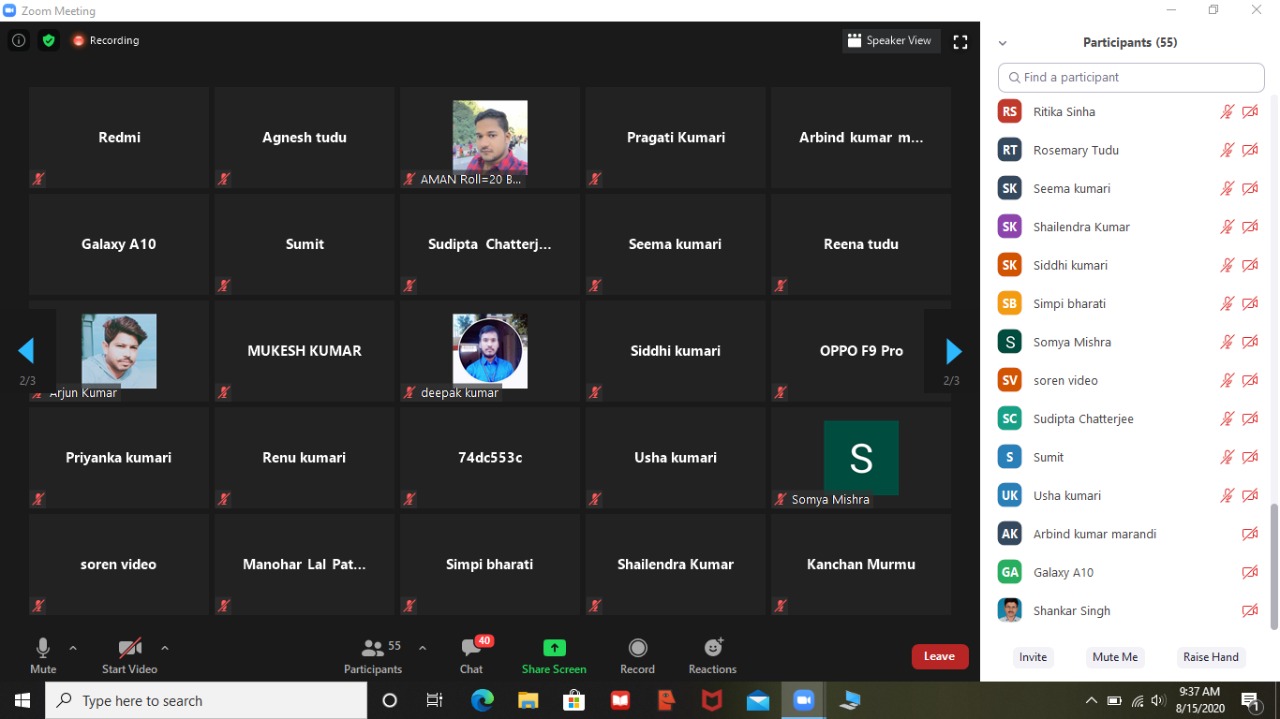This screenshot has width=1280, height=719.
Task: Open the Windows Start menu
Action: [22, 700]
